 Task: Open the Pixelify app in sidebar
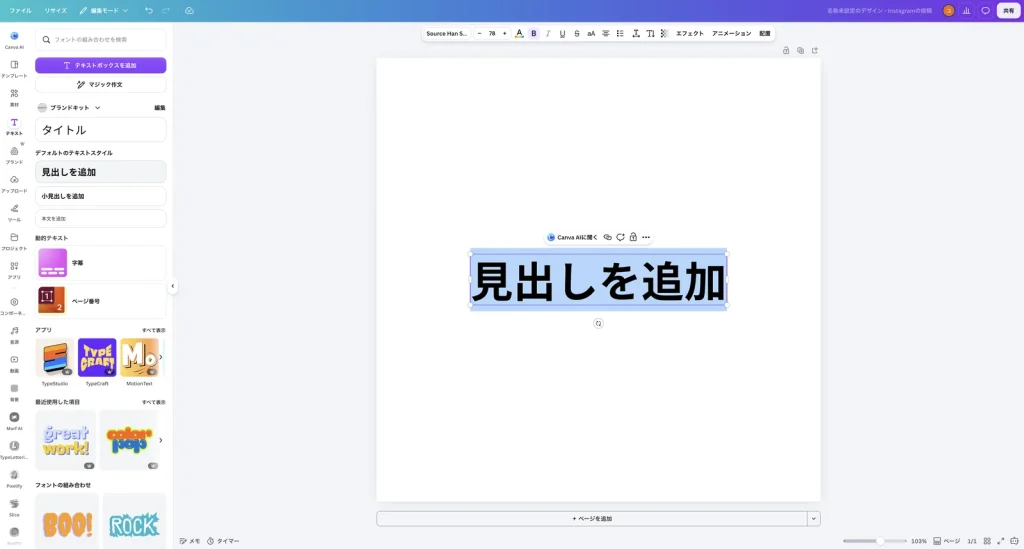click(x=14, y=478)
